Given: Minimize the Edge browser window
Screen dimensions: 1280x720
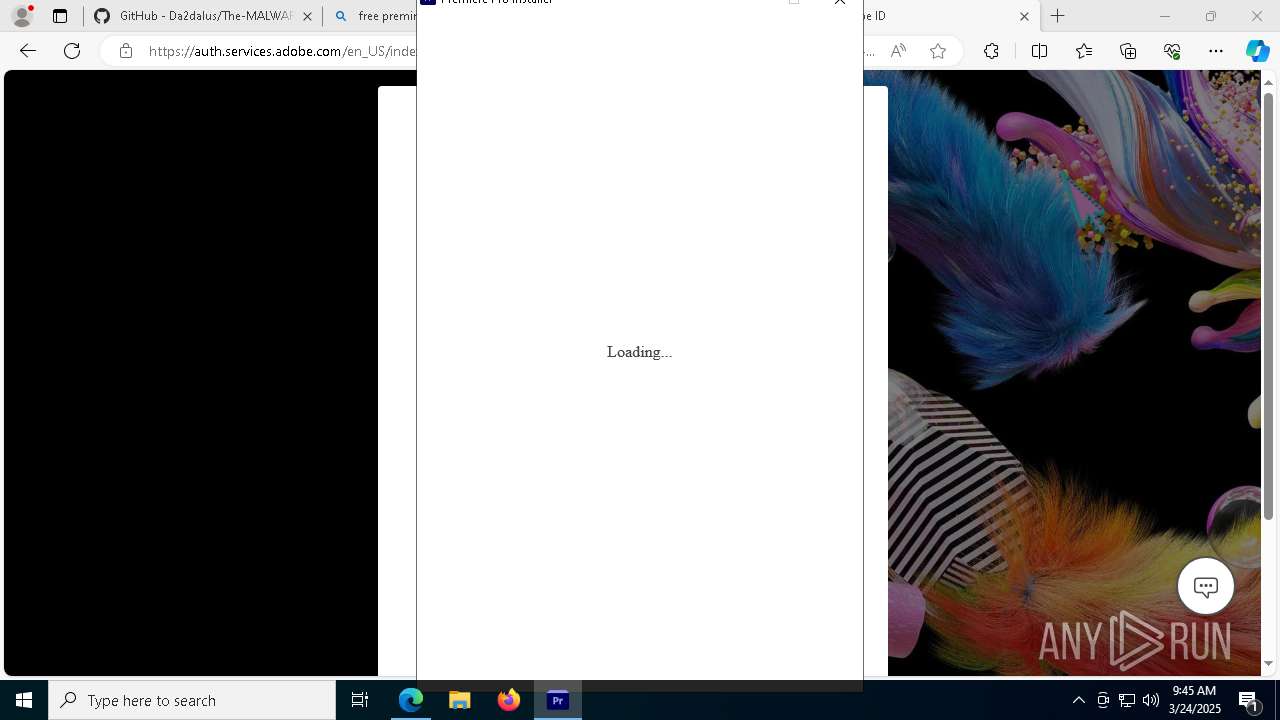Looking at the screenshot, I should tap(1164, 16).
